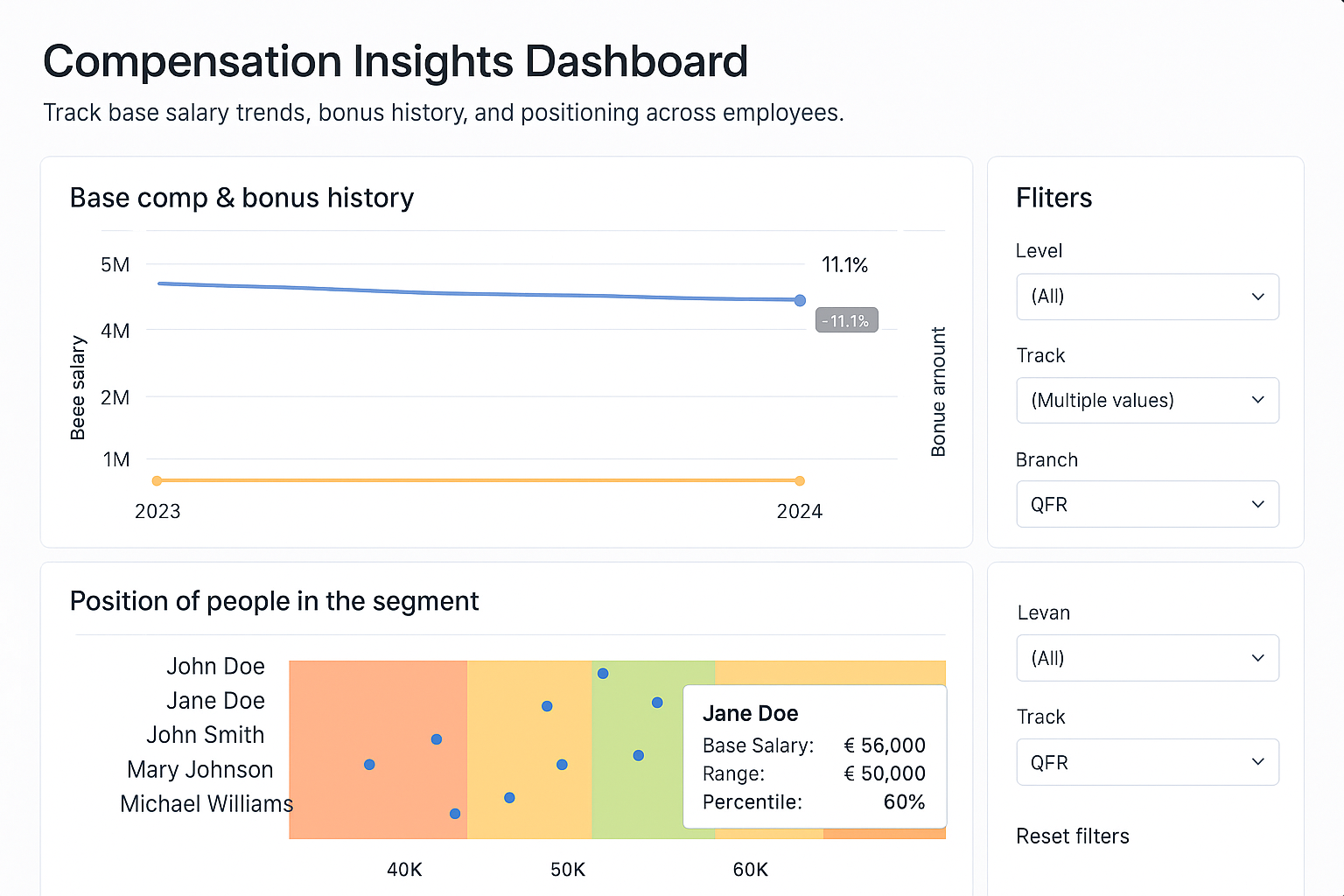Image resolution: width=1344 pixels, height=896 pixels.
Task: Click the chevron on the Level dropdown
Action: pyautogui.click(x=1258, y=297)
